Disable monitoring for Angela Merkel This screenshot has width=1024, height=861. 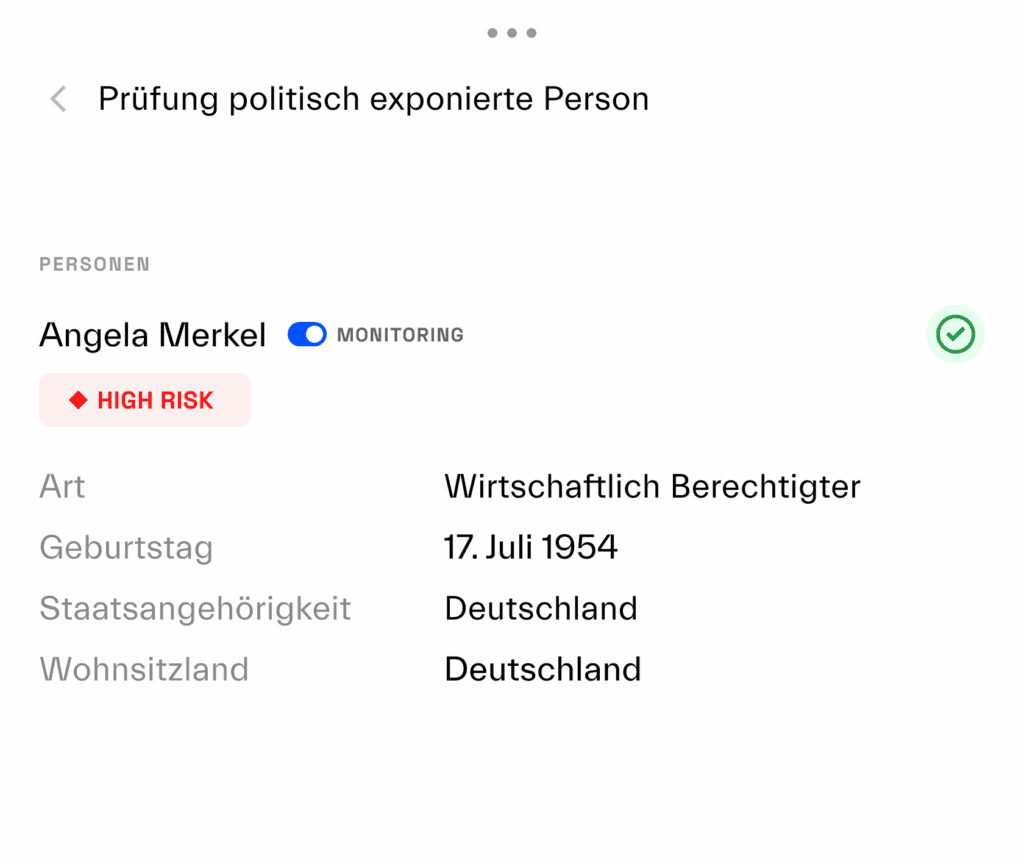[x=307, y=334]
